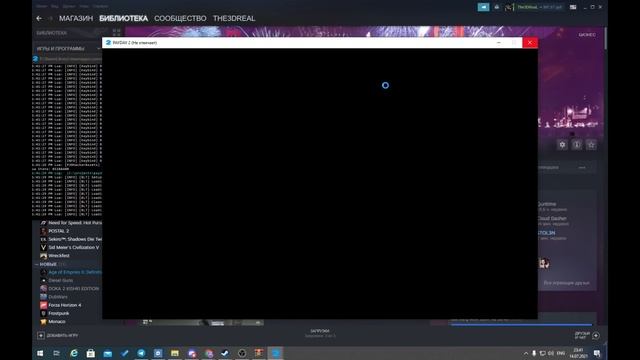This screenshot has width=640, height=360.
Task: Open the friends and chat button
Action: (587, 336)
